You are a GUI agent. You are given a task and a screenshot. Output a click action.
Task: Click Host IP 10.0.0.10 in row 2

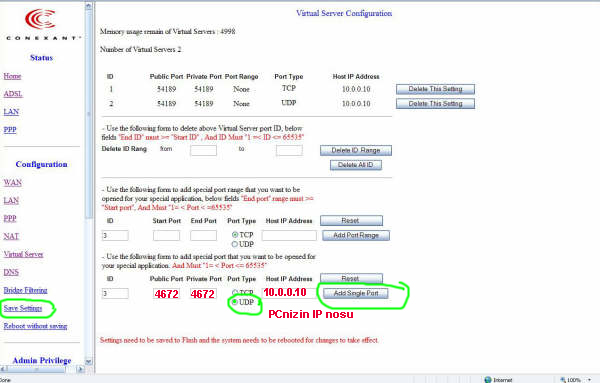point(356,104)
